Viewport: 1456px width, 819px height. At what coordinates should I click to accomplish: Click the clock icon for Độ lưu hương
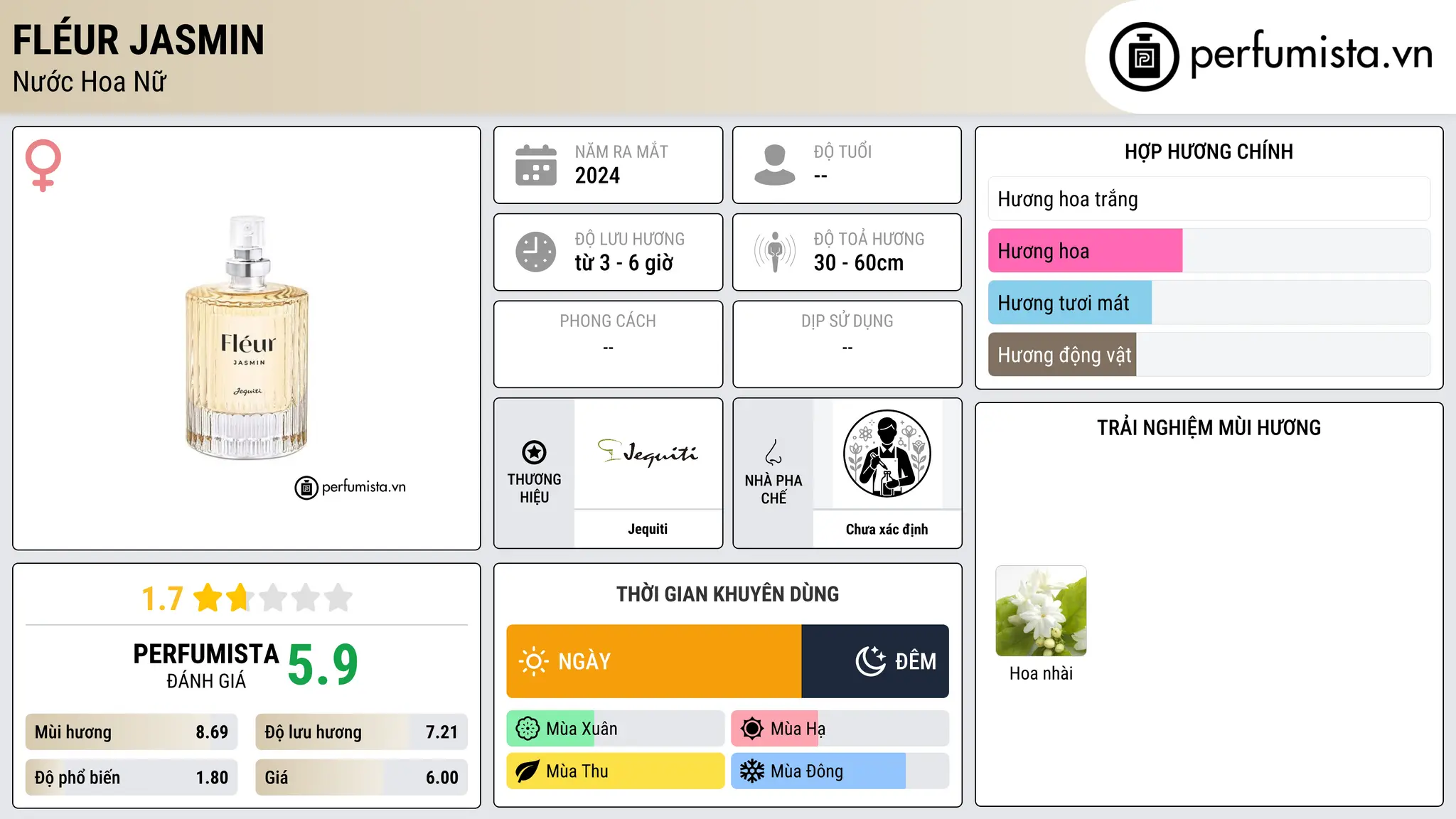pos(535,252)
